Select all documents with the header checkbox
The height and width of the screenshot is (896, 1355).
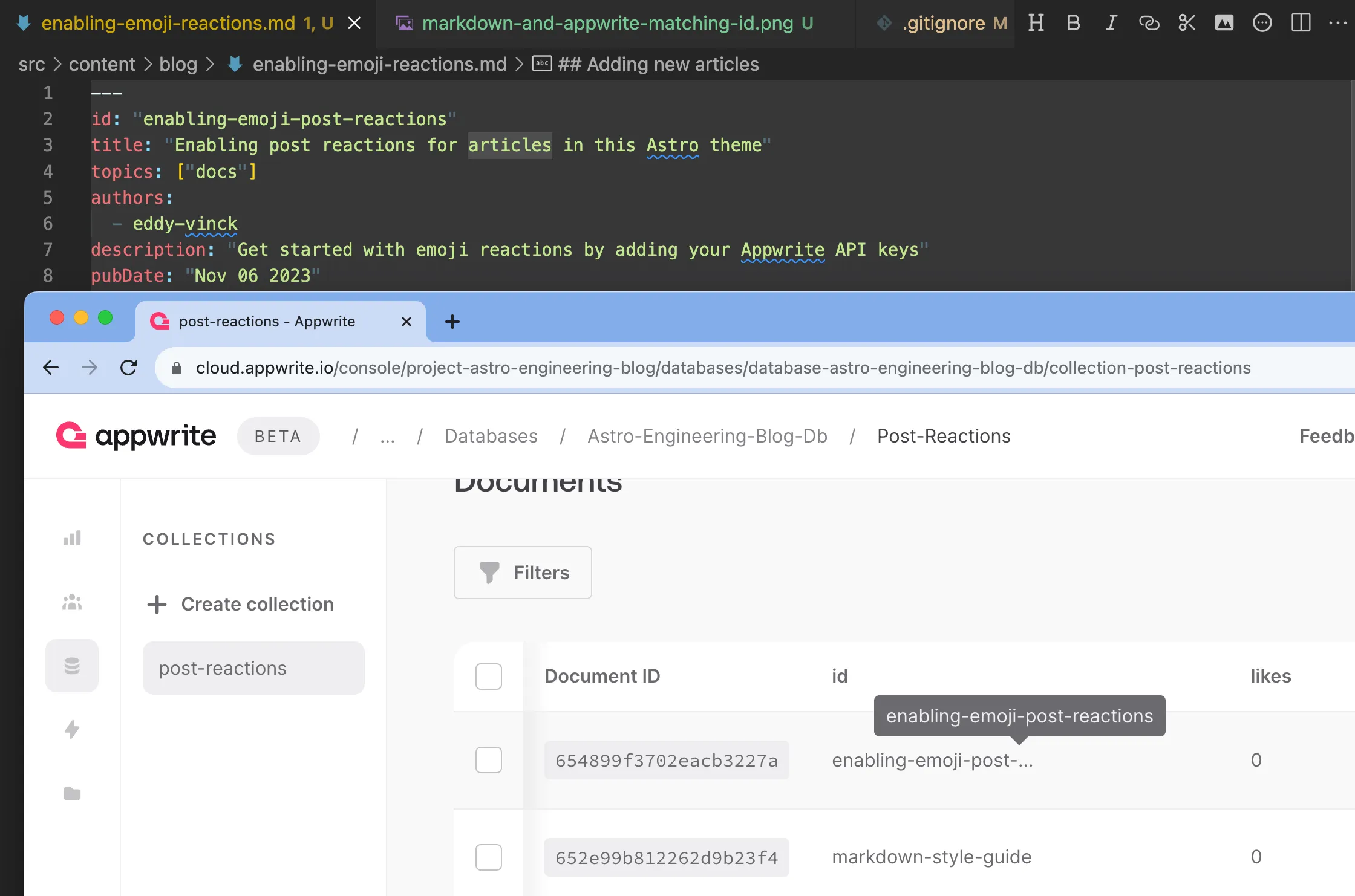point(488,677)
